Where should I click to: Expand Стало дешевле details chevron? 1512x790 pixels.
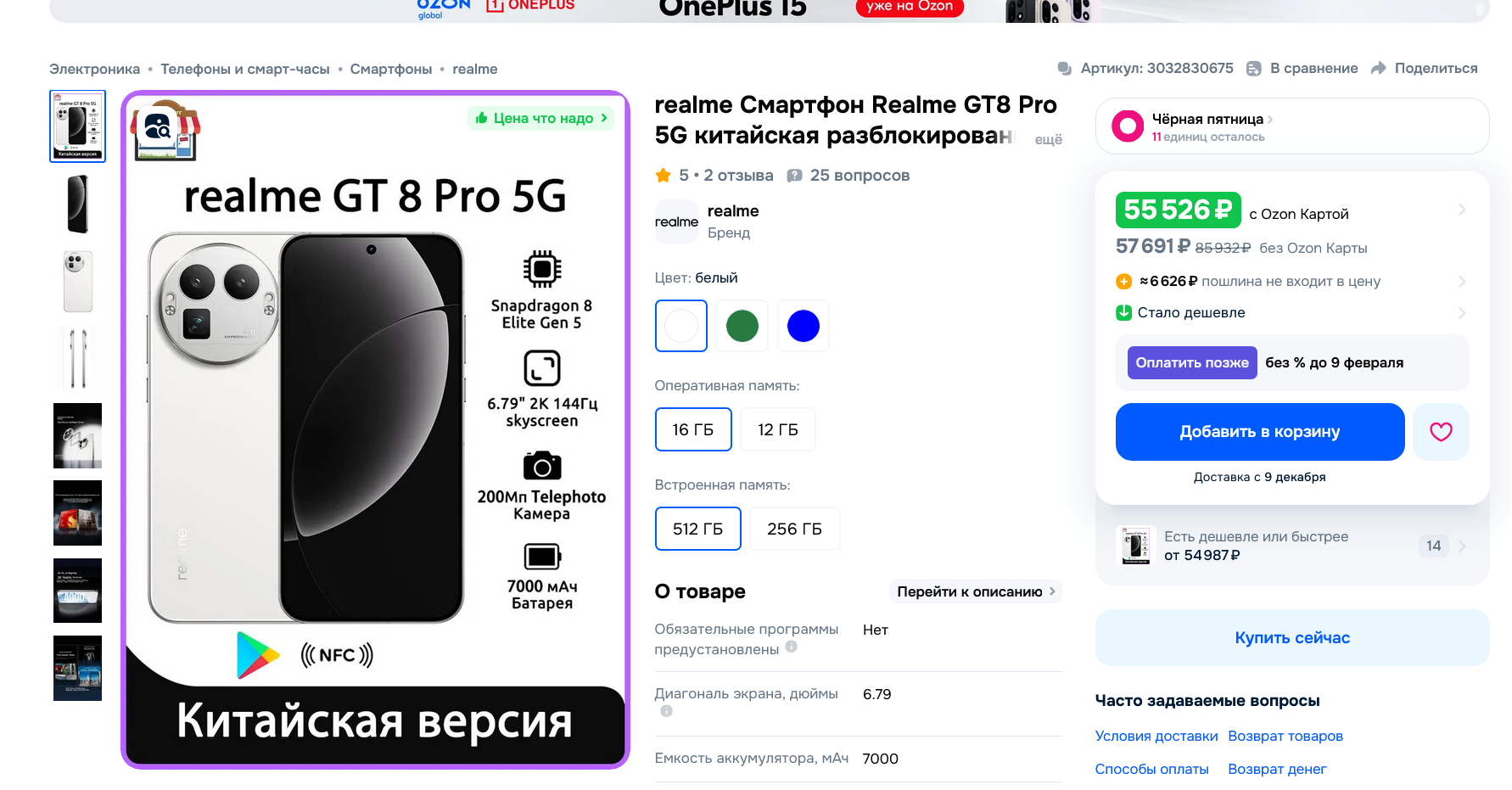tap(1461, 313)
